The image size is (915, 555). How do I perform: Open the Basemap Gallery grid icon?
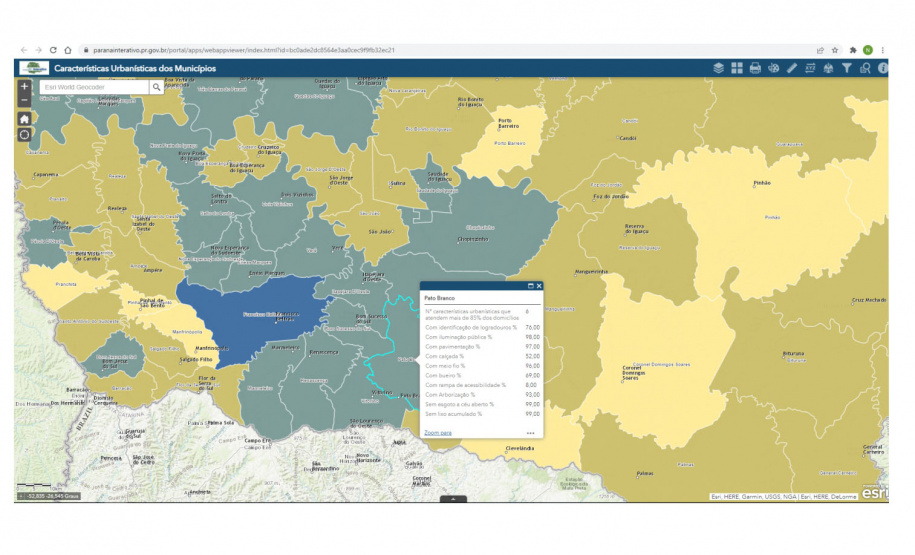pyautogui.click(x=737, y=68)
